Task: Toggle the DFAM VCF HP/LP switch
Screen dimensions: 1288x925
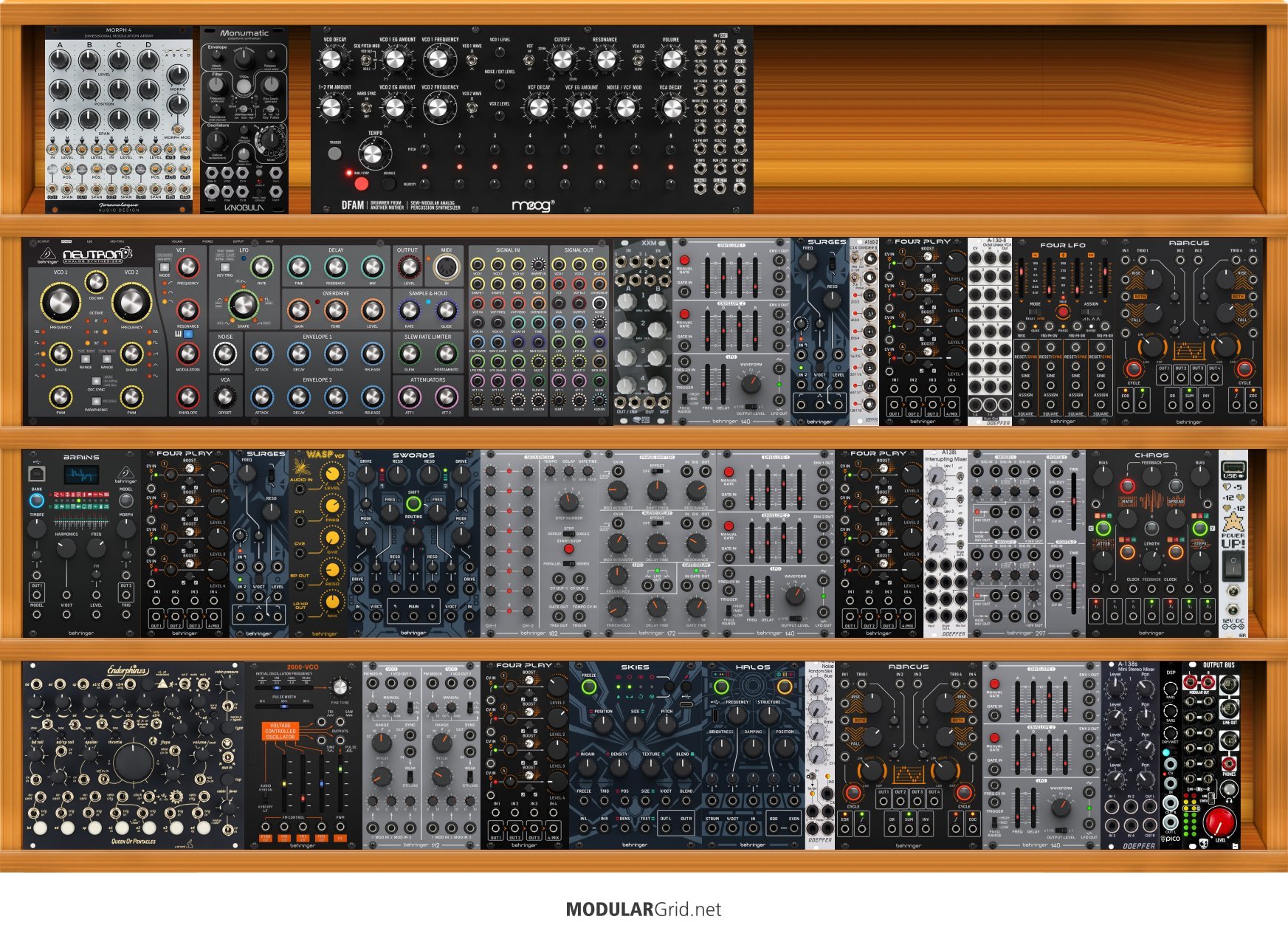Action: tap(529, 61)
